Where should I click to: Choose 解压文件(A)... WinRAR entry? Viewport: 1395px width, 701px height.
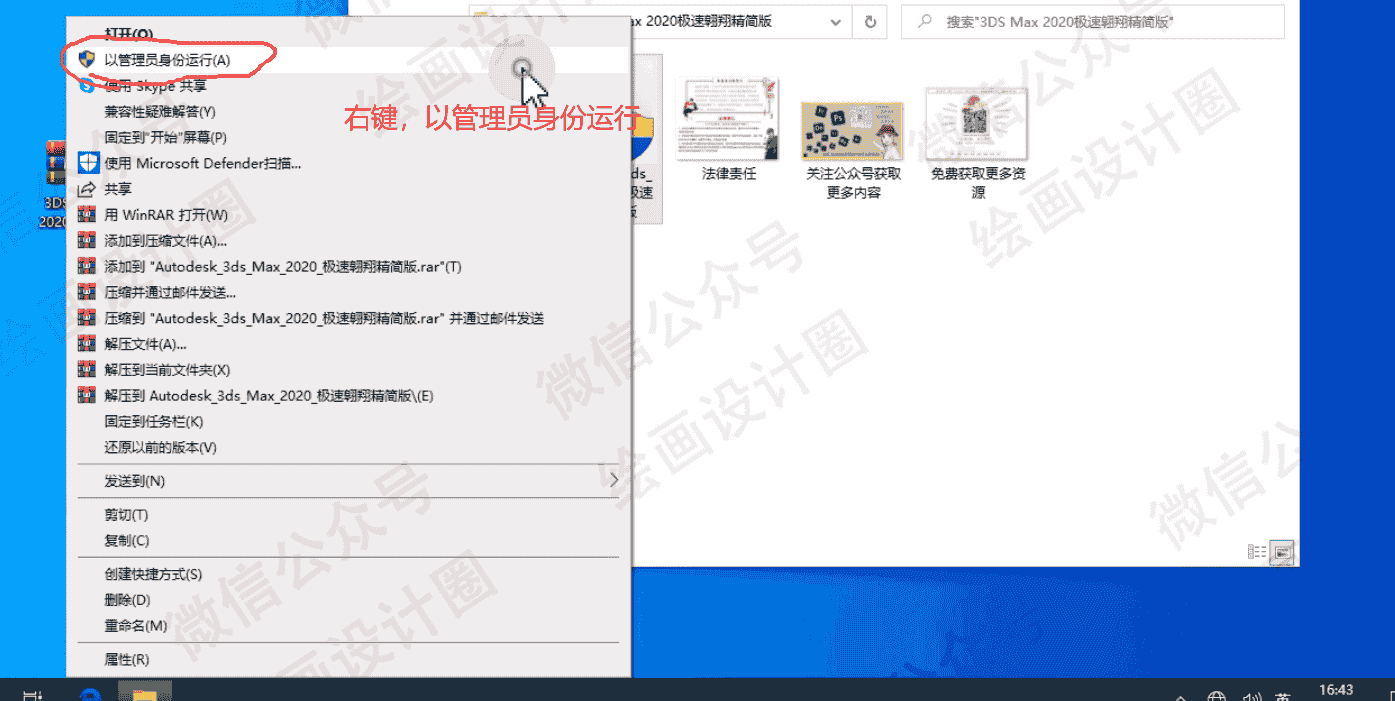(x=348, y=345)
